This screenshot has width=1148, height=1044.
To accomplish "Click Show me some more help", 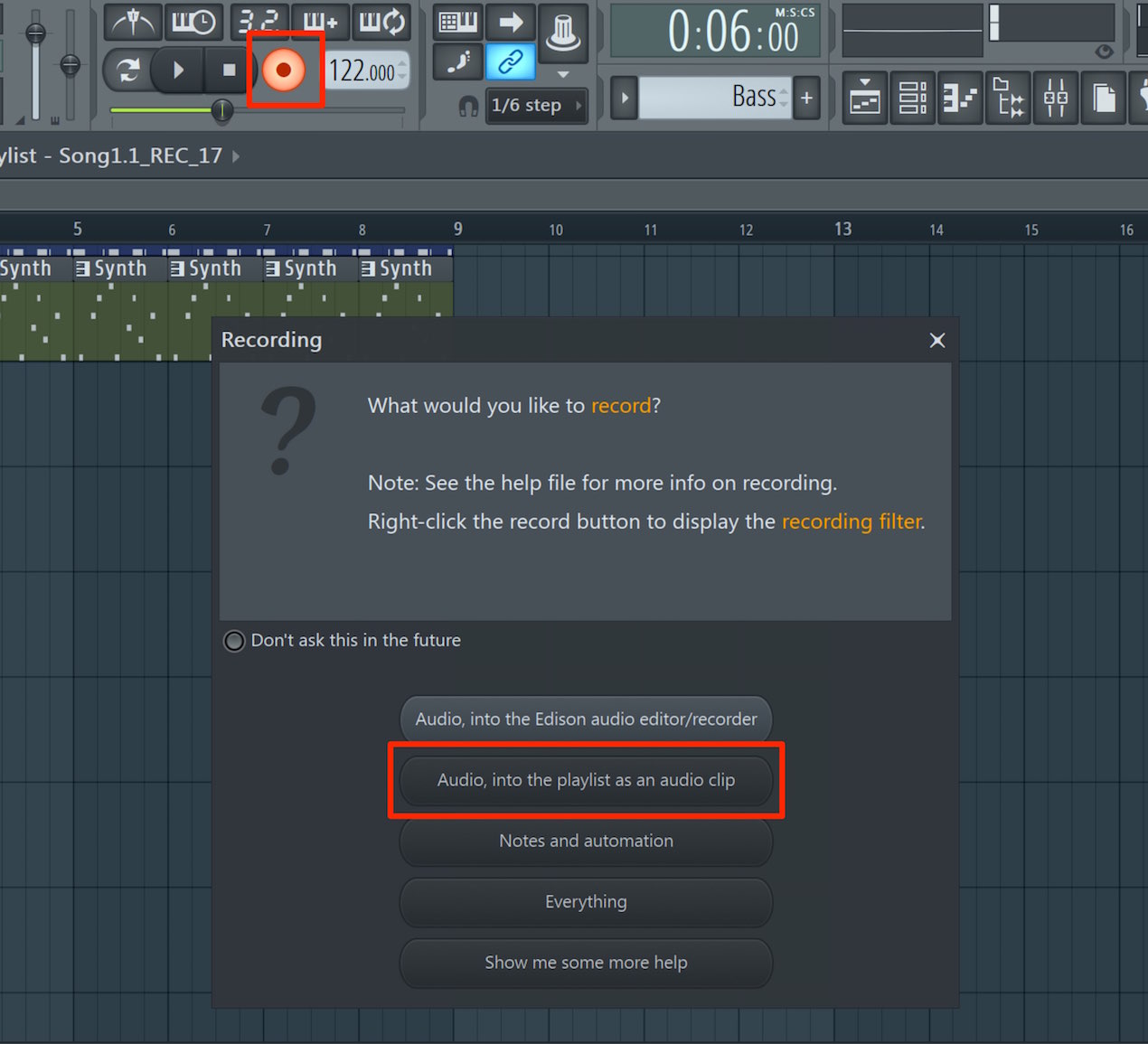I will click(x=586, y=963).
